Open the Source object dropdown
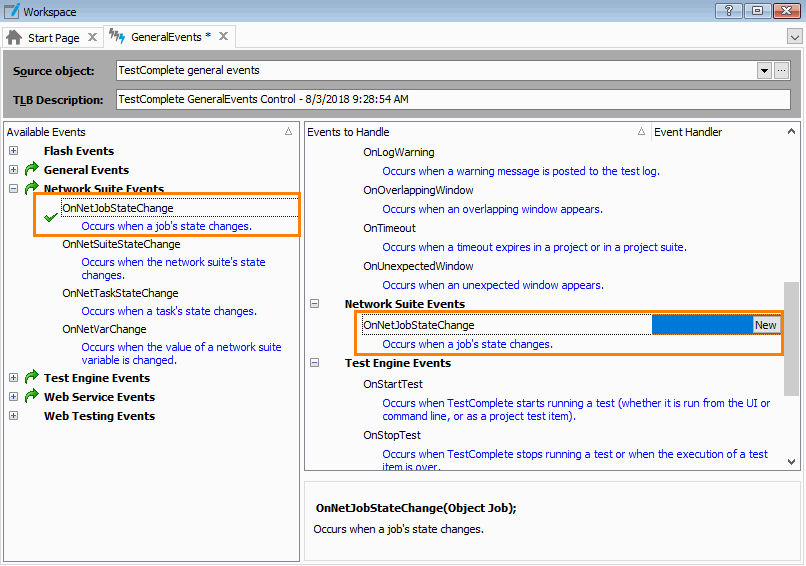This screenshot has height=566, width=806. click(x=764, y=71)
